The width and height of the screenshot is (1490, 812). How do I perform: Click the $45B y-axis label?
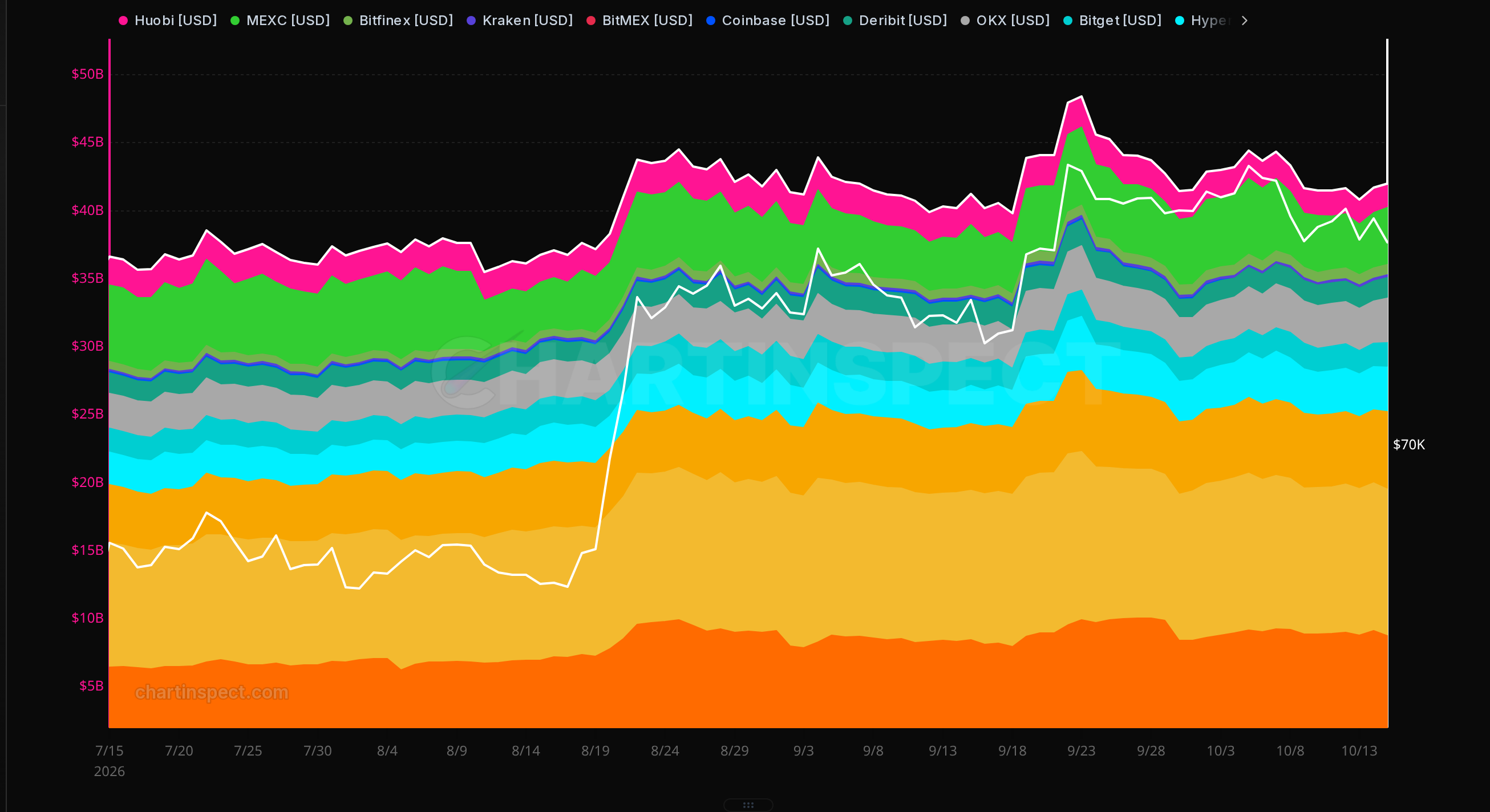click(87, 141)
